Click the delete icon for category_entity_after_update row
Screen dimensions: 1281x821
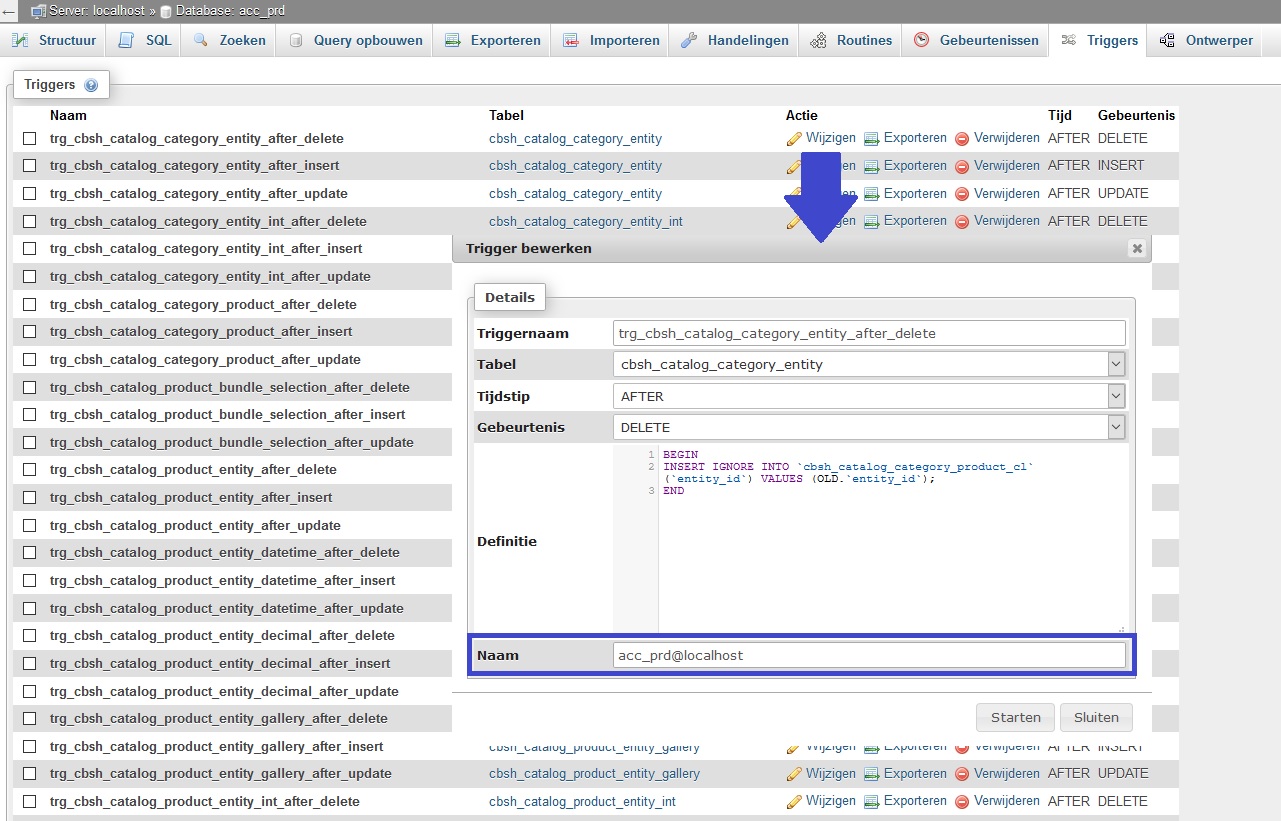[x=962, y=194]
